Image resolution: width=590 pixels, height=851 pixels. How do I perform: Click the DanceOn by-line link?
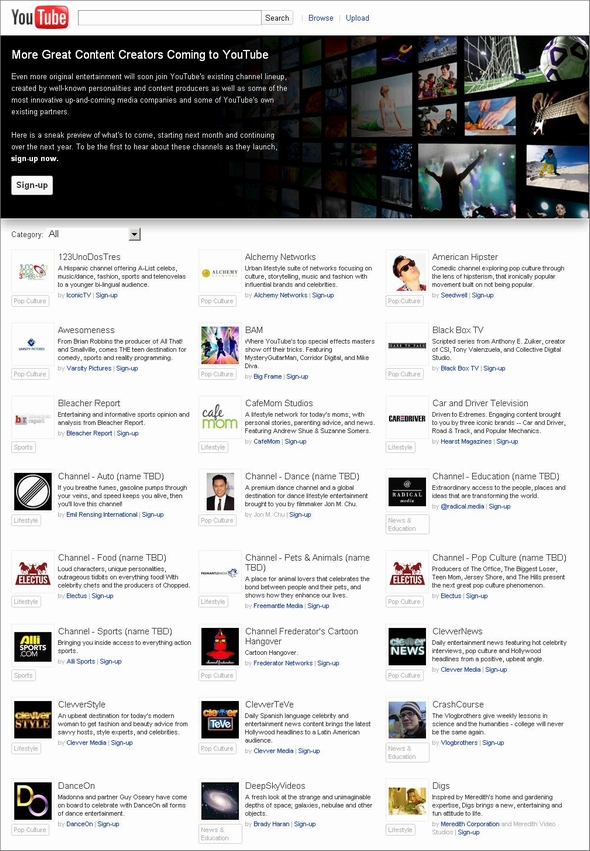79,824
